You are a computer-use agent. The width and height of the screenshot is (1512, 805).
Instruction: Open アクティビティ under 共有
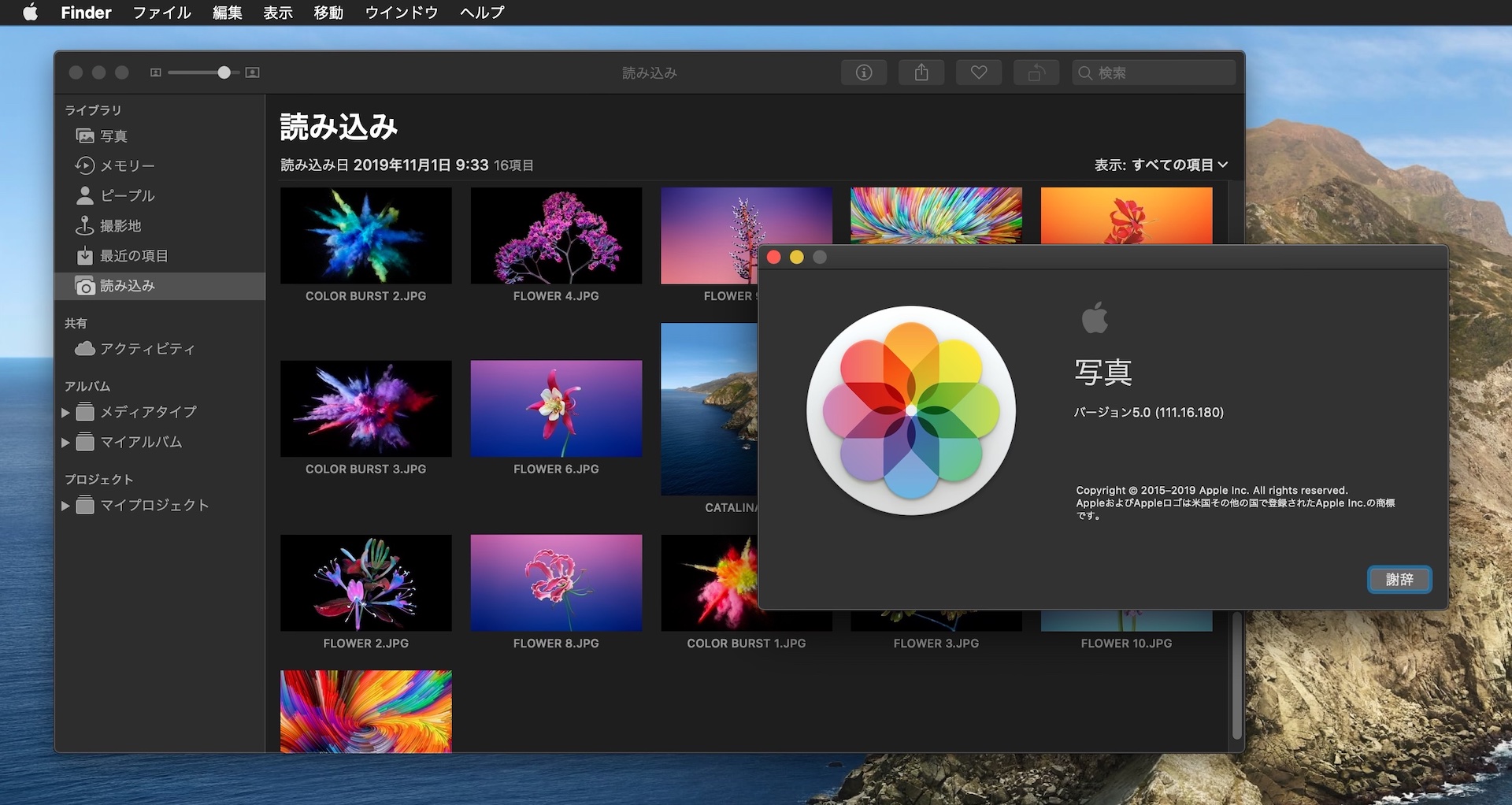click(160, 348)
